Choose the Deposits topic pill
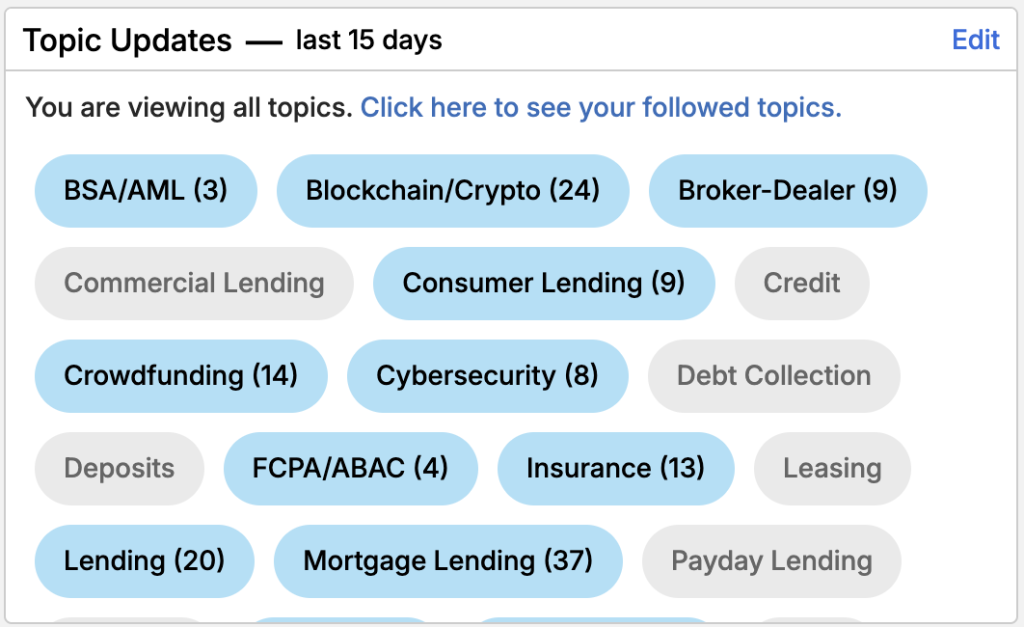This screenshot has height=627, width=1024. point(119,468)
